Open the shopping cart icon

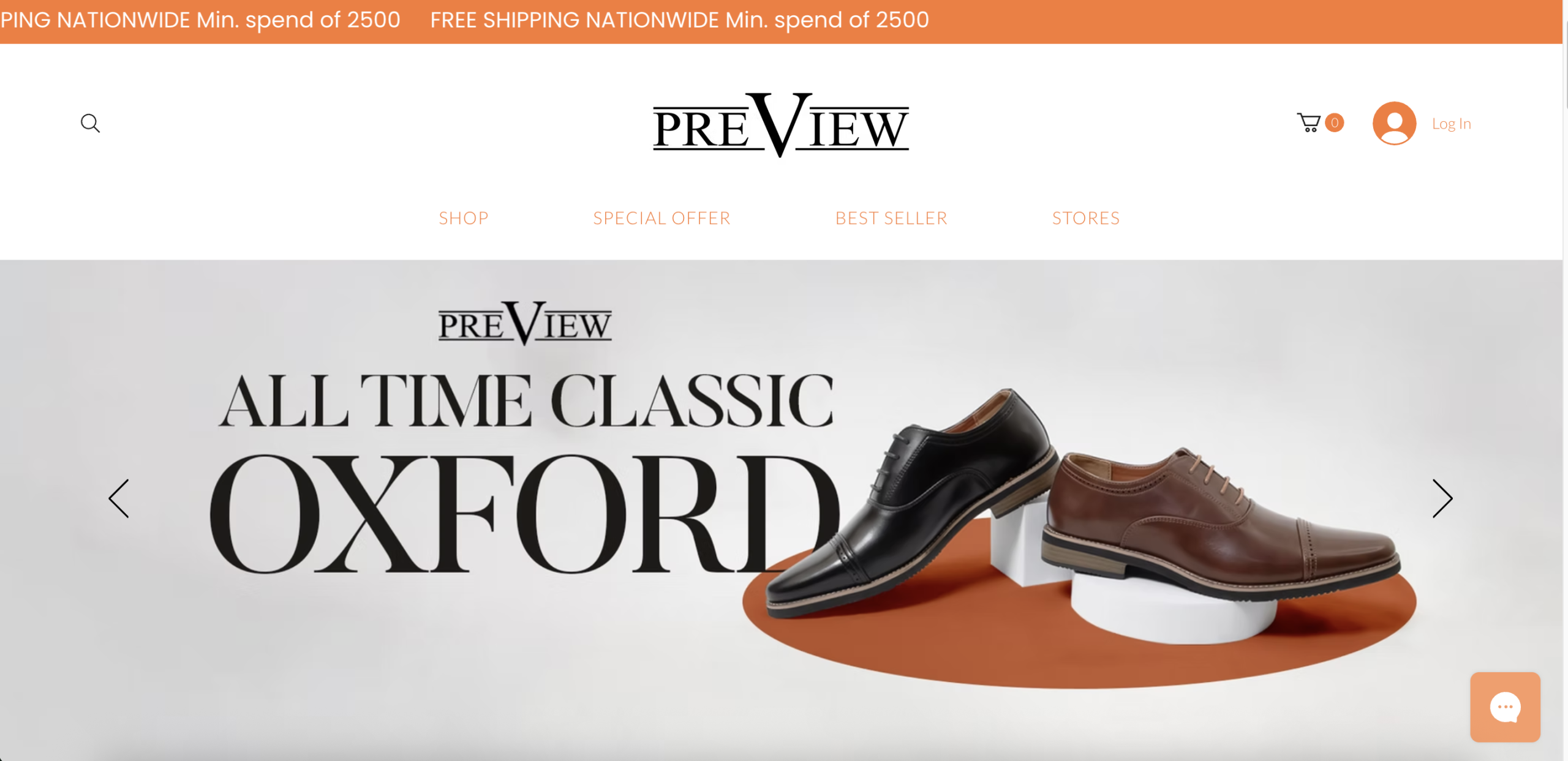[x=1308, y=122]
